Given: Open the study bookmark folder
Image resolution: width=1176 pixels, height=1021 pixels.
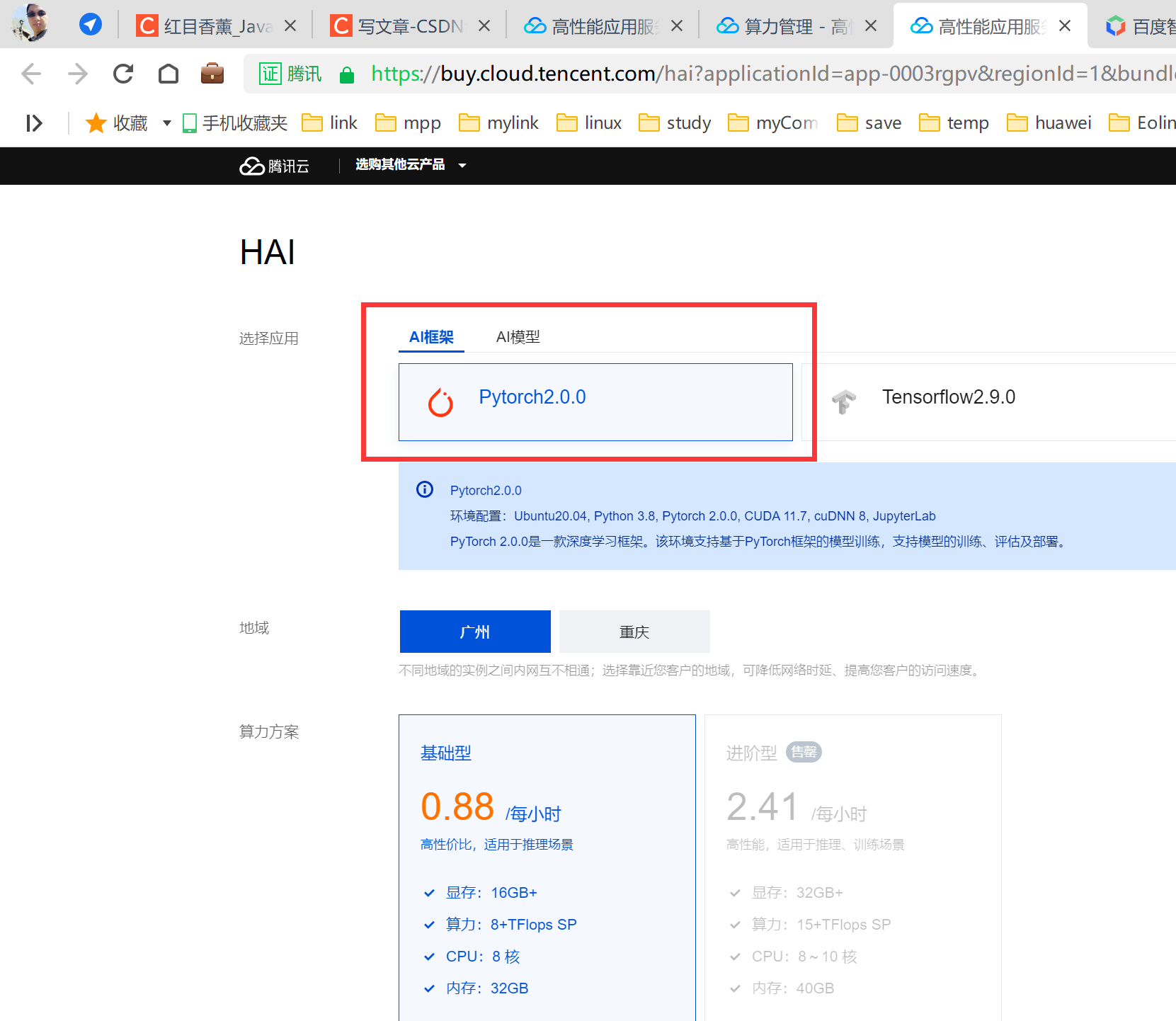Looking at the screenshot, I should [x=675, y=123].
